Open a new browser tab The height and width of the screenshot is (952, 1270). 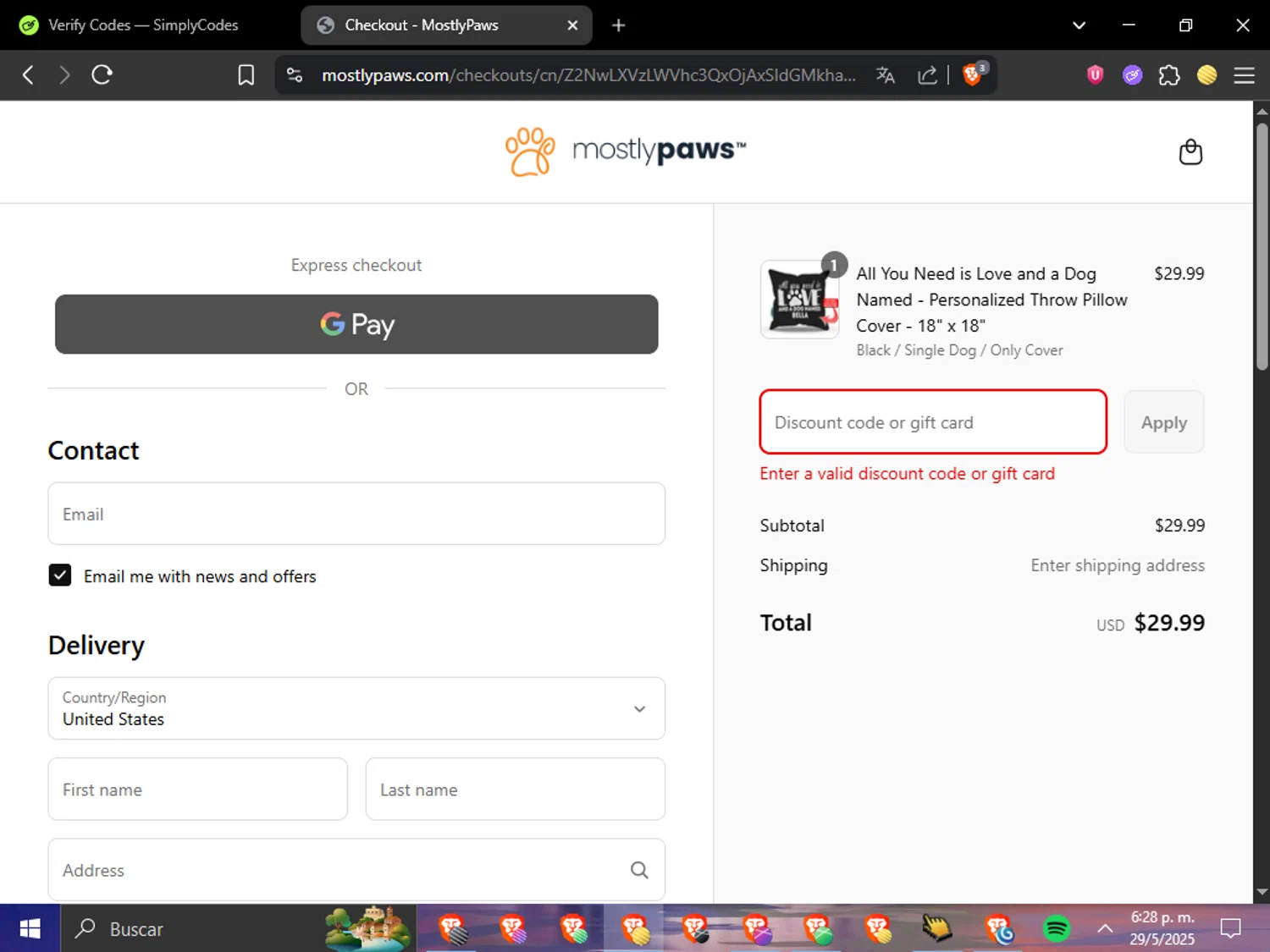click(619, 25)
